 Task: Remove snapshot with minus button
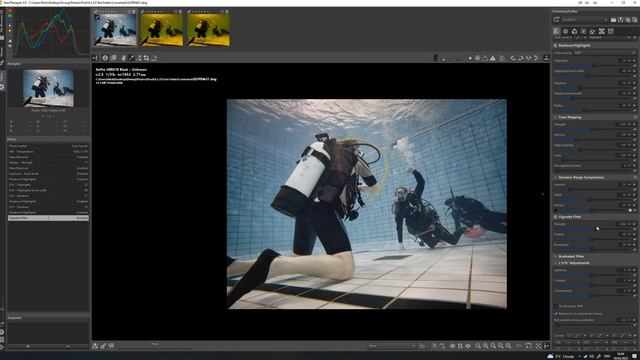68,346
